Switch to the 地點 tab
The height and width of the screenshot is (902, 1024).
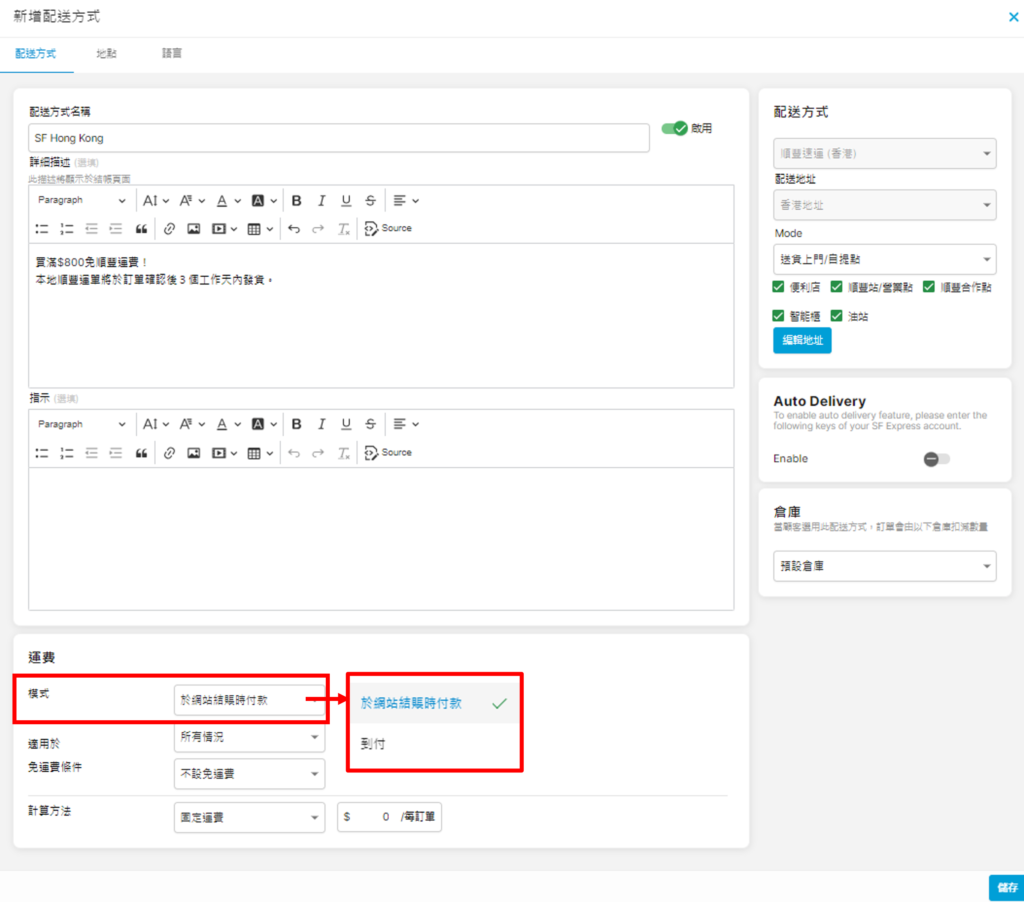tap(106, 54)
